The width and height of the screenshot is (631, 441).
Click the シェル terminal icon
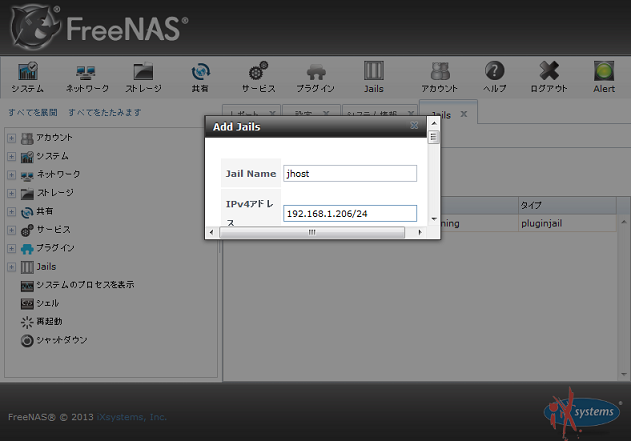27,304
